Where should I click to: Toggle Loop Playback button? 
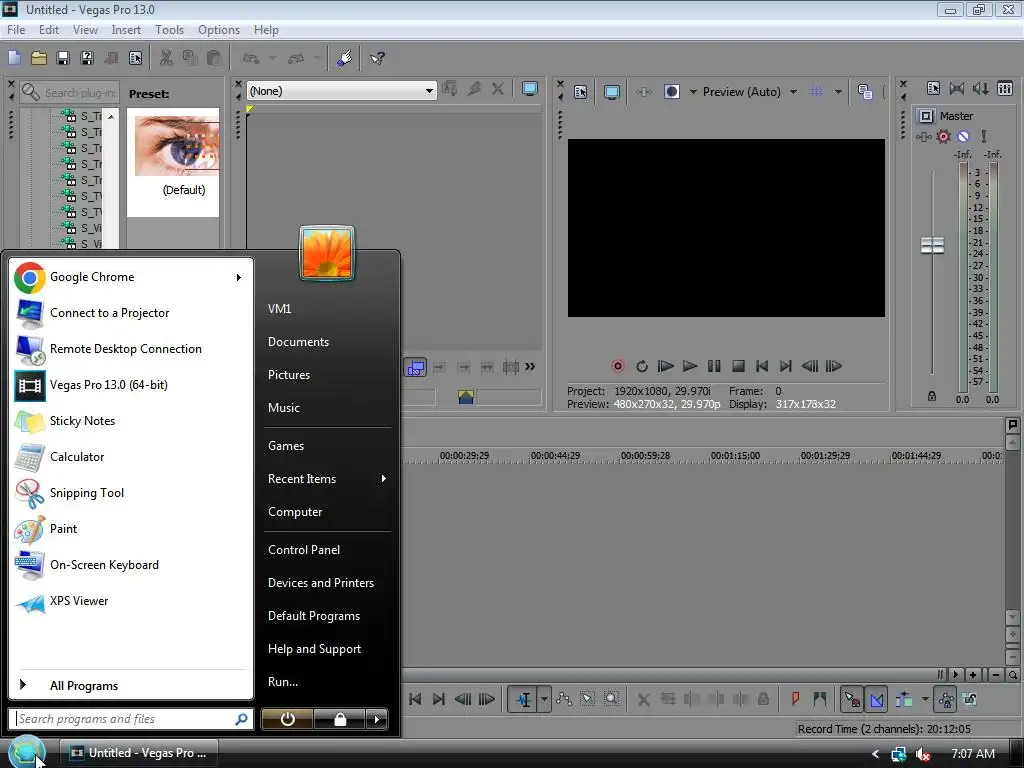642,366
